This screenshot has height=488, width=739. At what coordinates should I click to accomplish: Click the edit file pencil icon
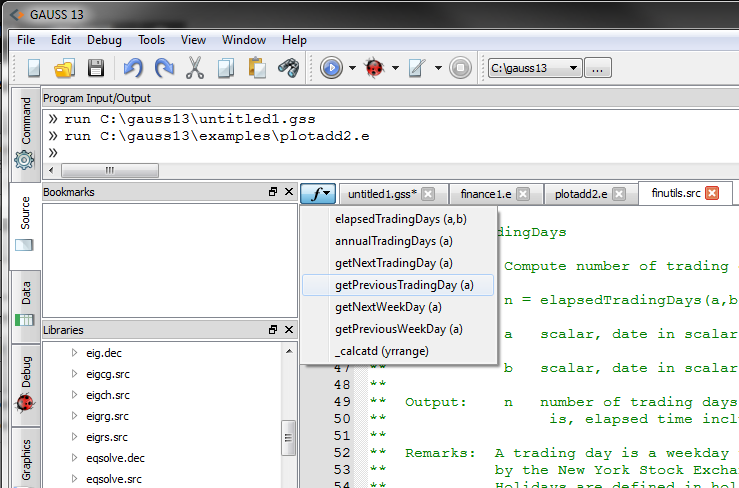418,68
